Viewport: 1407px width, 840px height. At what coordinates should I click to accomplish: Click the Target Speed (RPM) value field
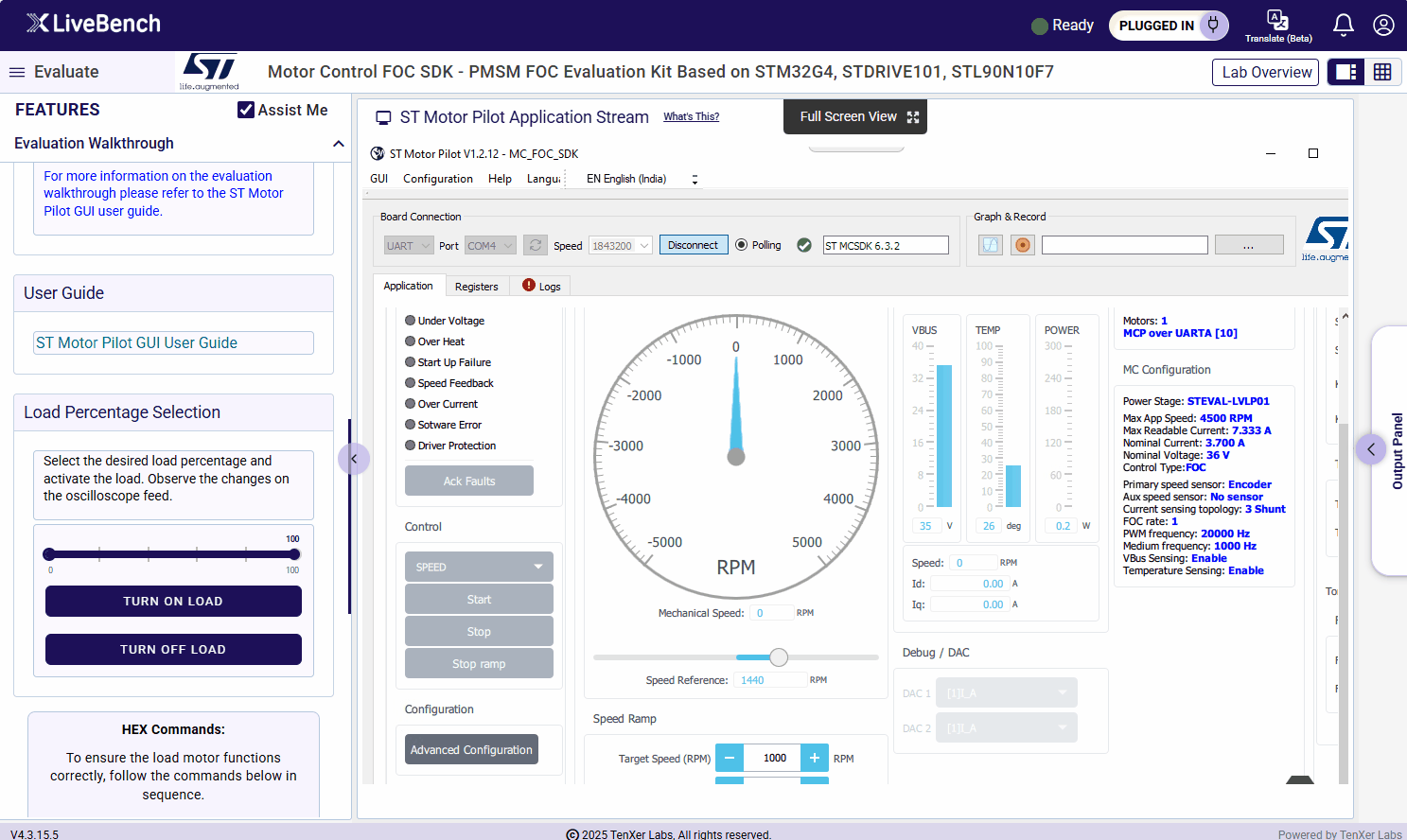[x=772, y=758]
